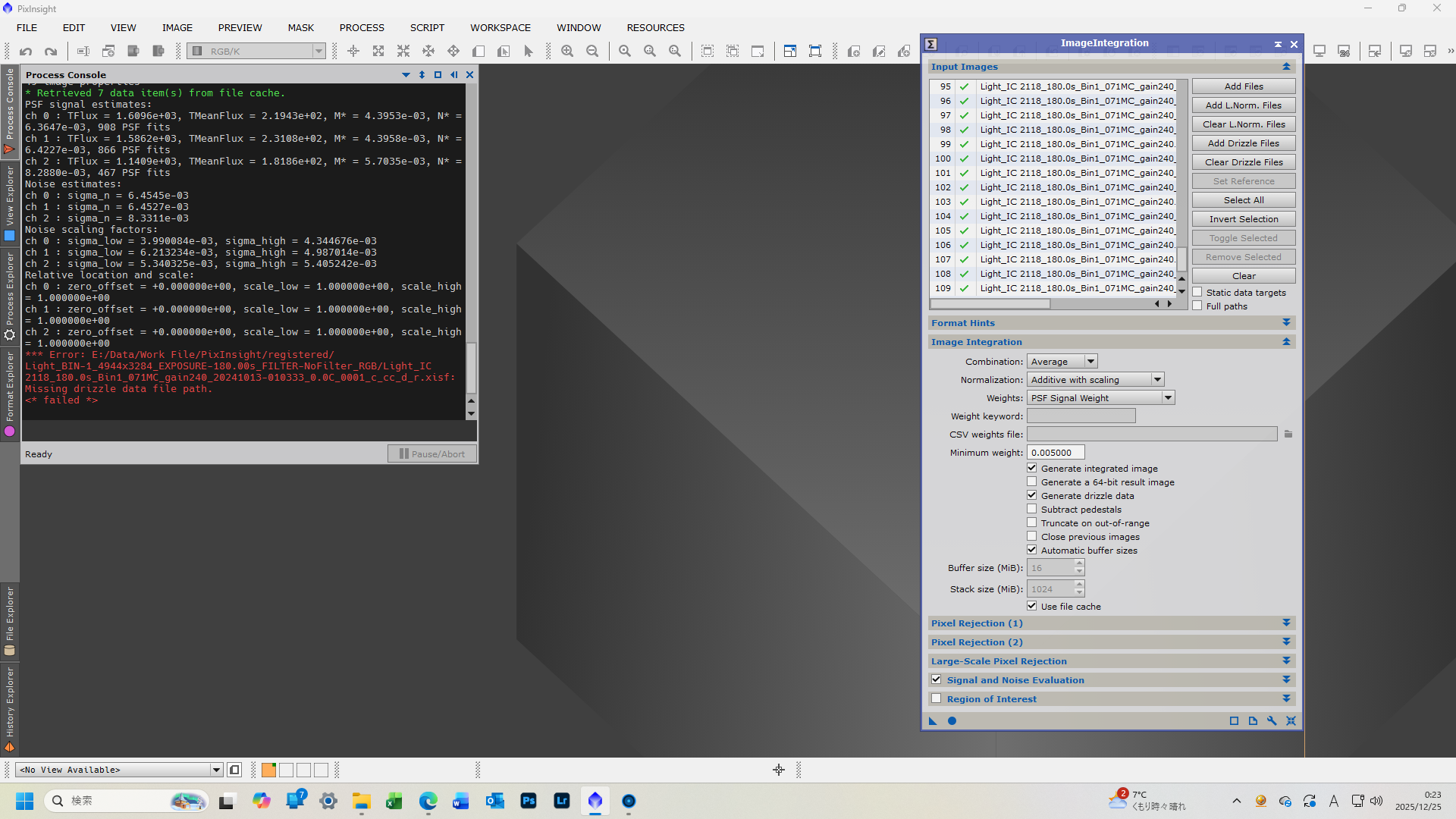1456x819 pixels.
Task: Click the Zoom In magnifier icon
Action: (x=567, y=52)
